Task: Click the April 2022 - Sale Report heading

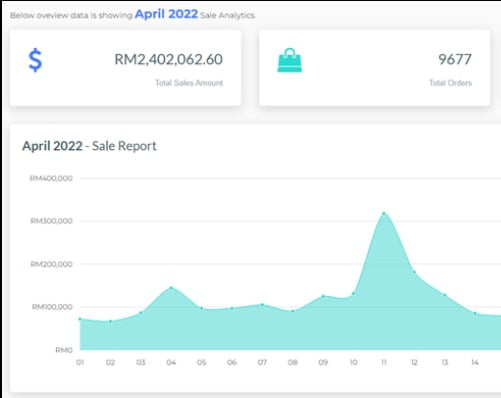Action: point(89,146)
